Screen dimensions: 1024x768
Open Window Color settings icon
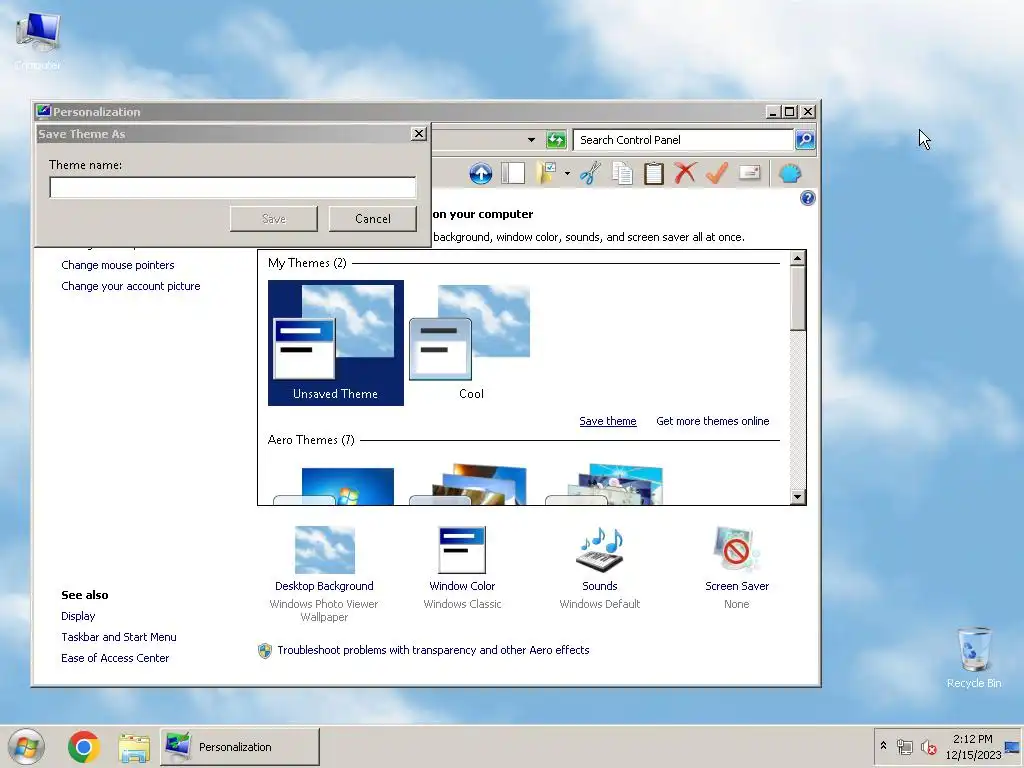coord(462,550)
